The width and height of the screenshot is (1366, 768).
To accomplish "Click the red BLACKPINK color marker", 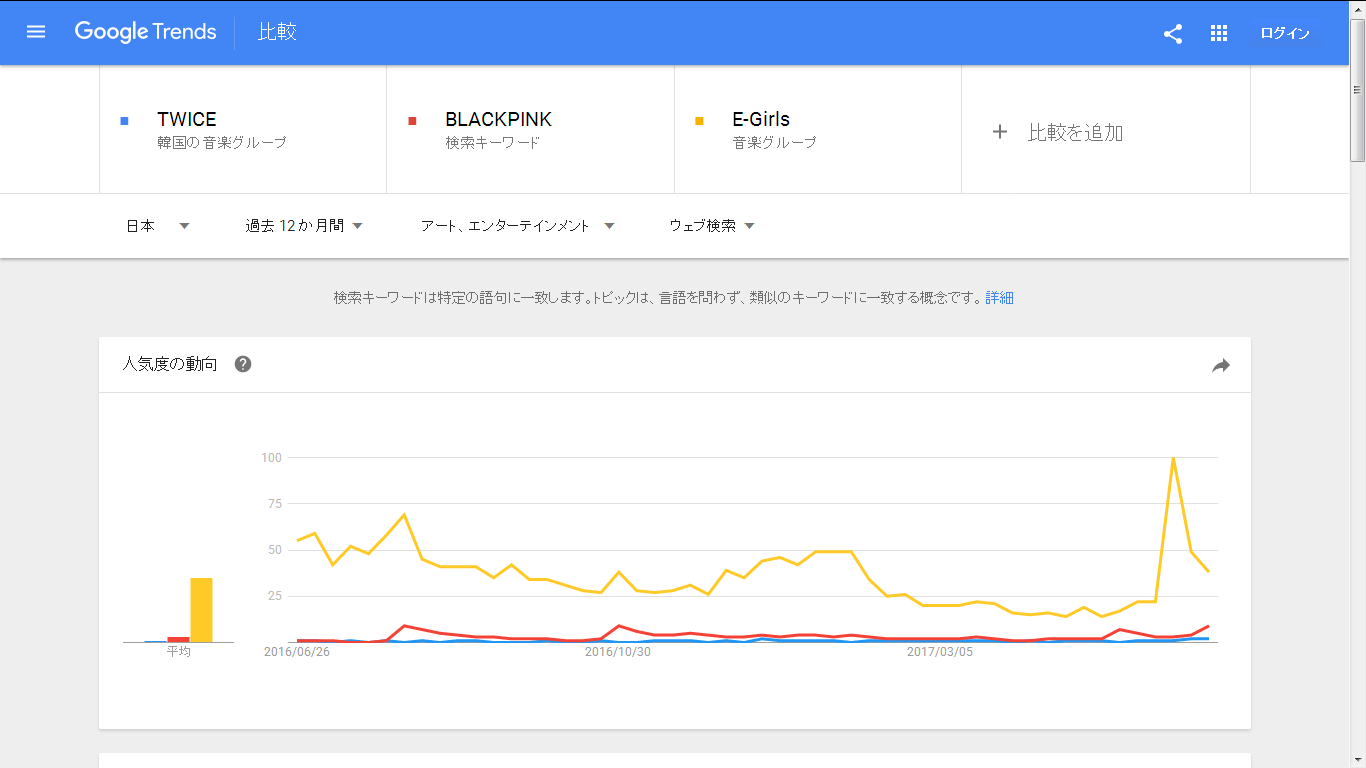I will tap(412, 121).
